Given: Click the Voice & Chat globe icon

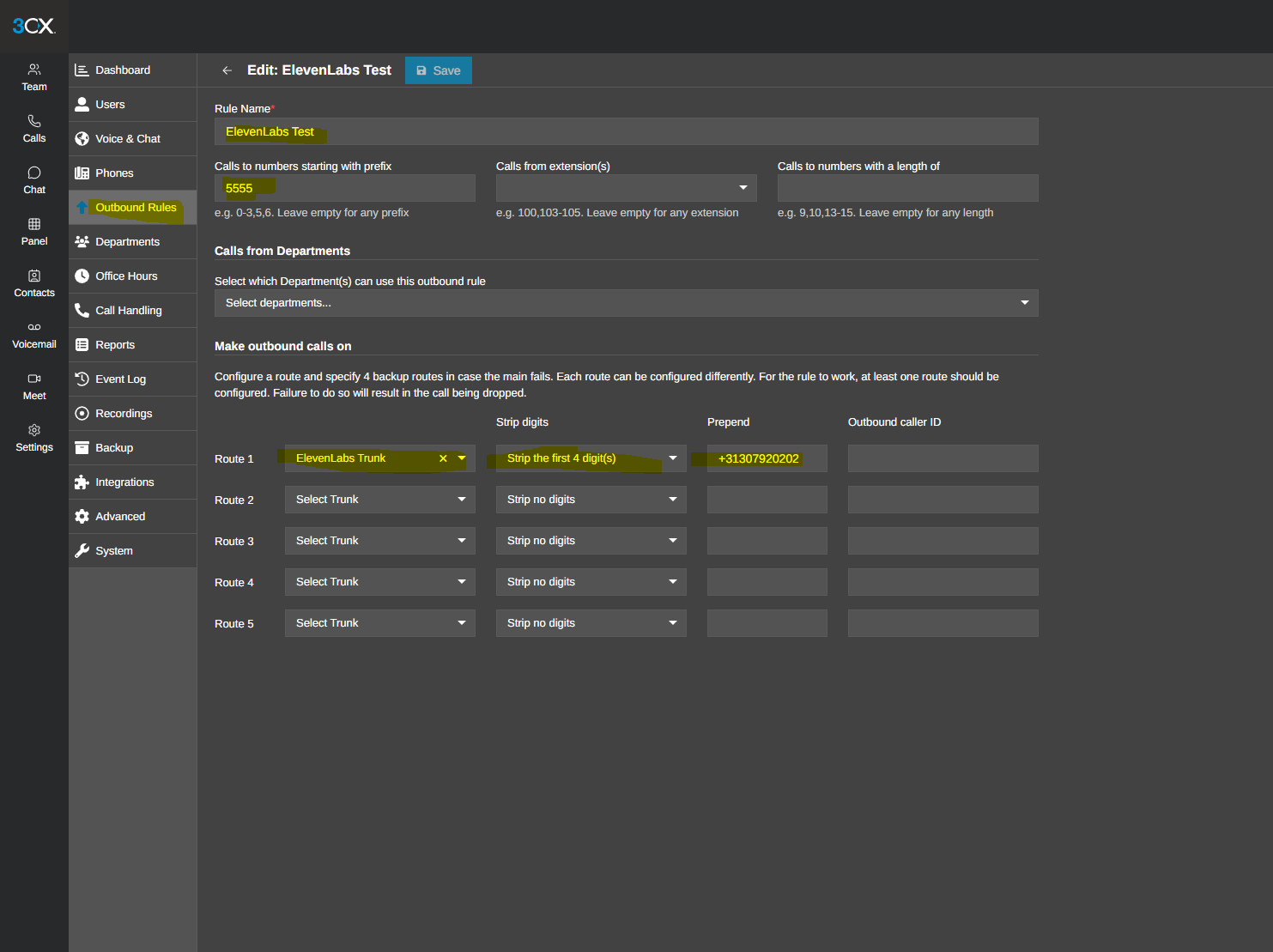Looking at the screenshot, I should 82,139.
